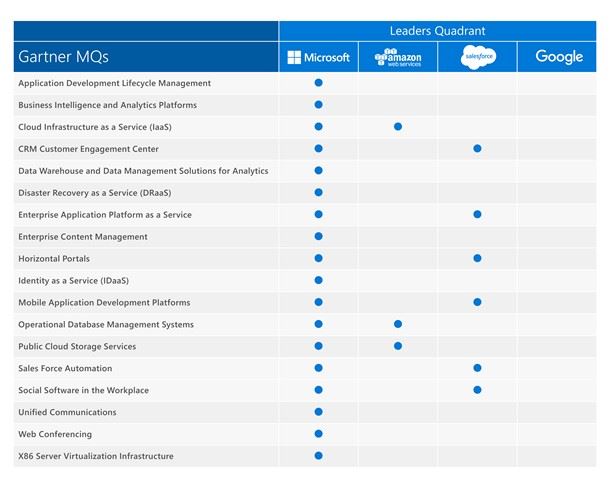
Task: Select Identity as a Service (IDaaS) label
Action: (74, 281)
